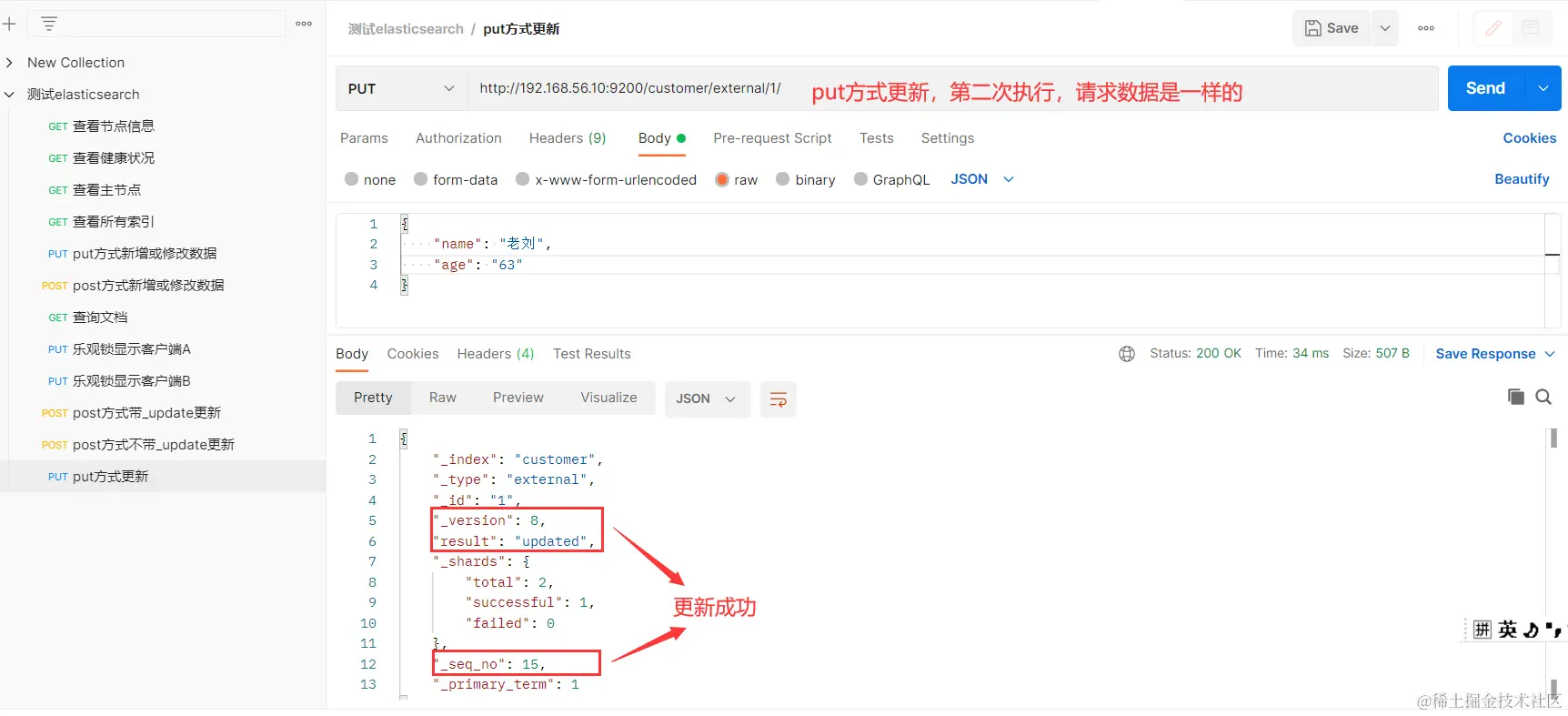The width and height of the screenshot is (1568, 716).
Task: Open the 乐观锁显示客户端A request
Action: pos(132,349)
